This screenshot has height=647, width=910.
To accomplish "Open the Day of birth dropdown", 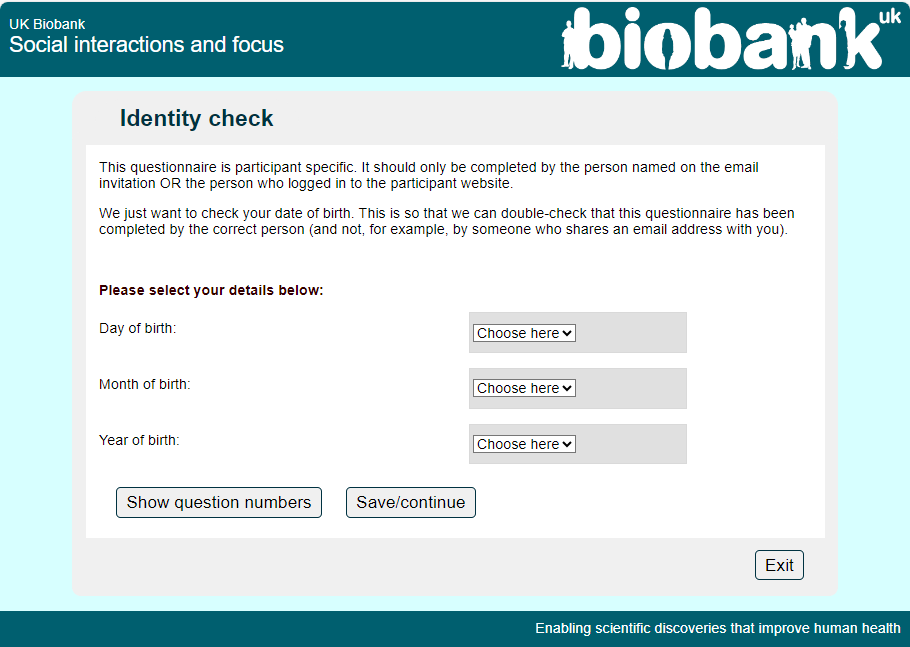I will (525, 333).
